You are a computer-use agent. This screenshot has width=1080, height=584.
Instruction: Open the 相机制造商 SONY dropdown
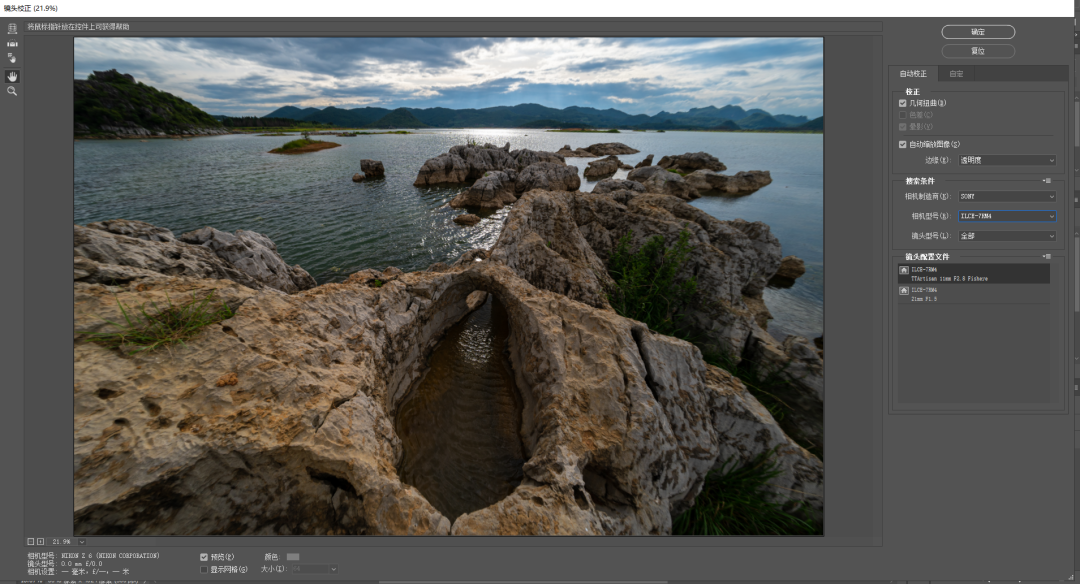[x=1007, y=196]
